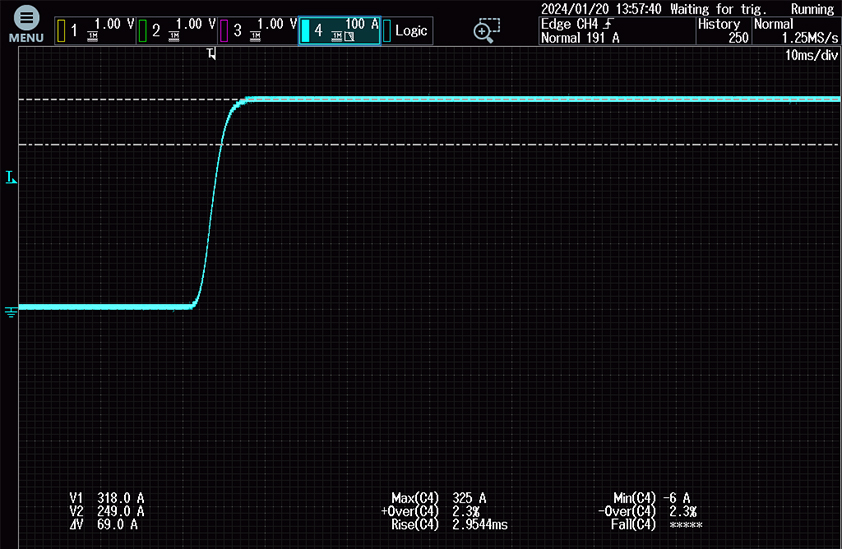
Task: Click the Running status indicator
Action: click(x=812, y=8)
